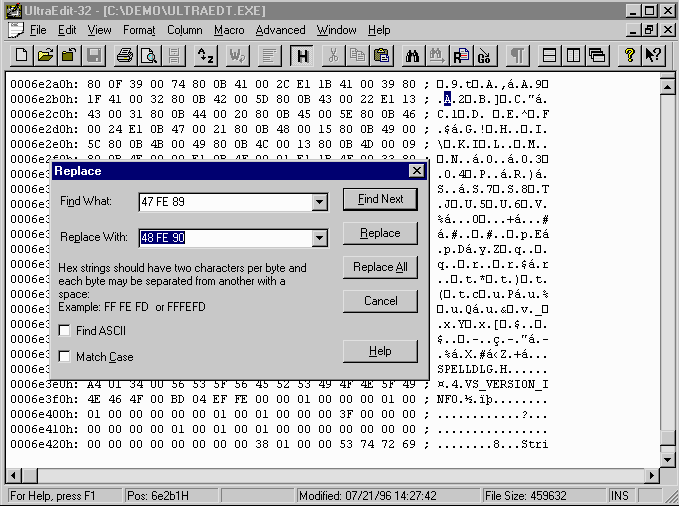Toggle Hex Edit mode H icon
This screenshot has width=679, height=506.
point(302,55)
